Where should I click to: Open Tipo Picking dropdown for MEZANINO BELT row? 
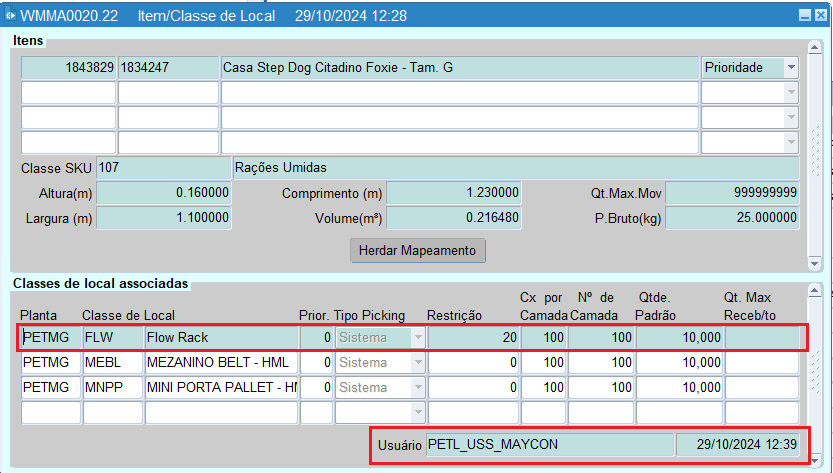[415, 362]
